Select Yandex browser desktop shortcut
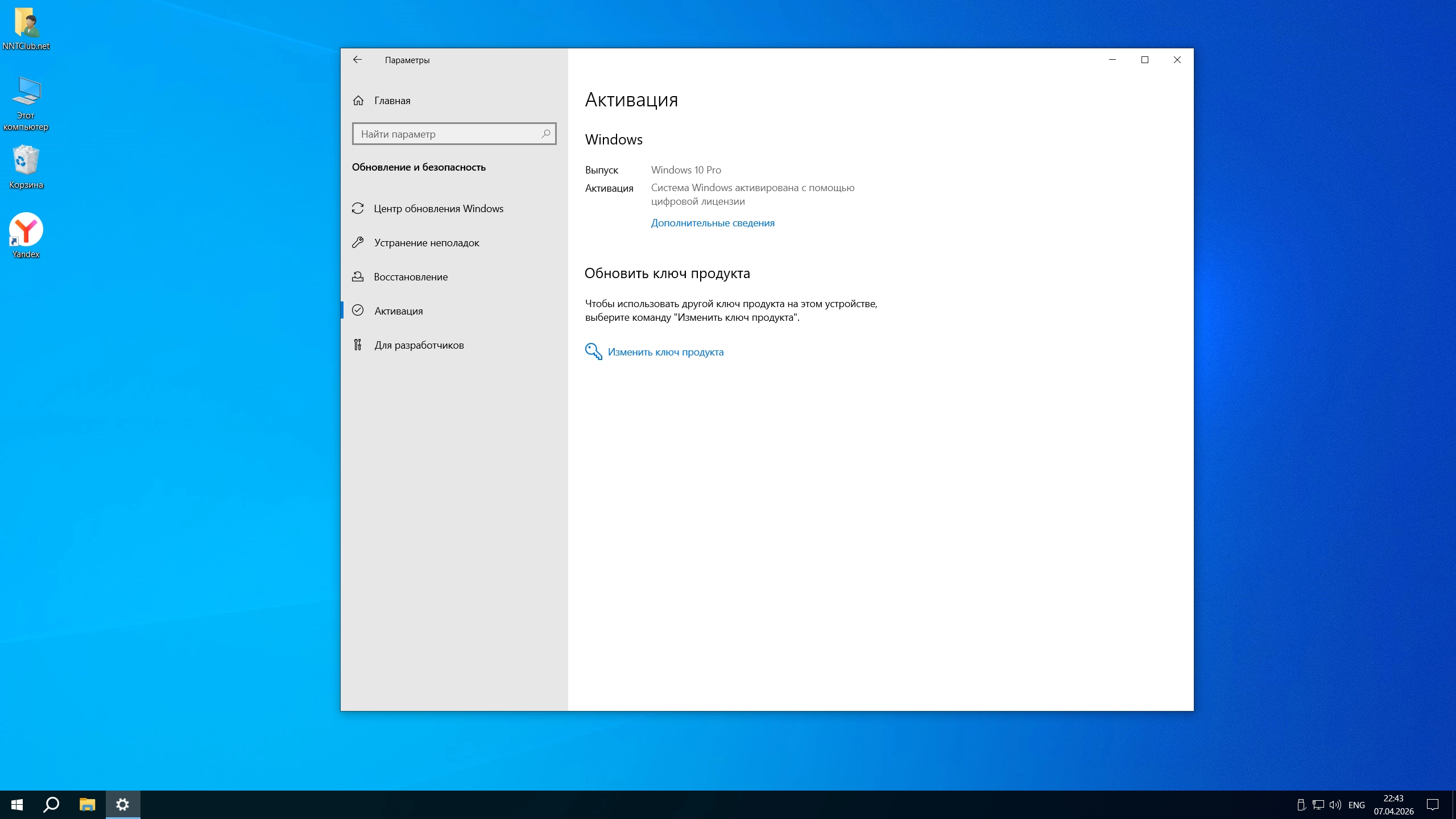 (x=26, y=235)
